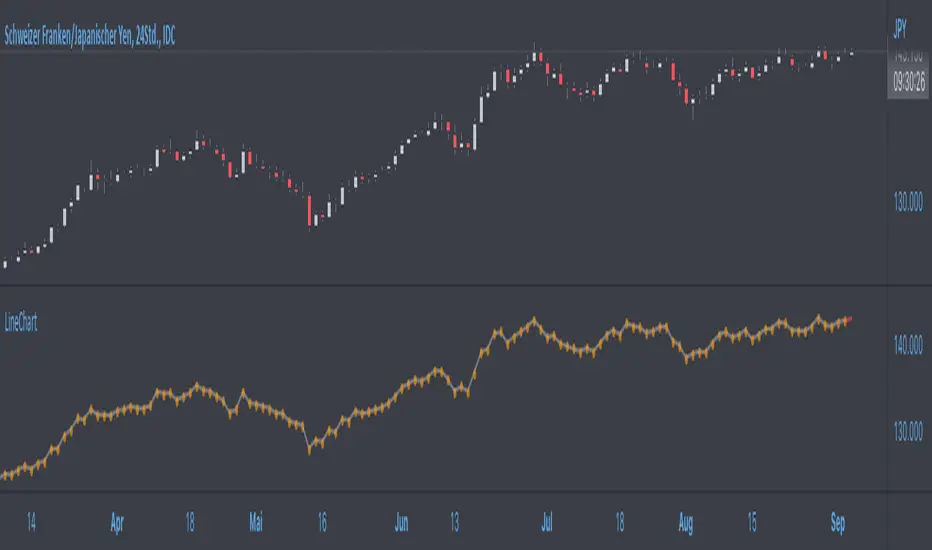The width and height of the screenshot is (932, 550).
Task: Click the first candle at the chart's left edge
Action: 5,264
